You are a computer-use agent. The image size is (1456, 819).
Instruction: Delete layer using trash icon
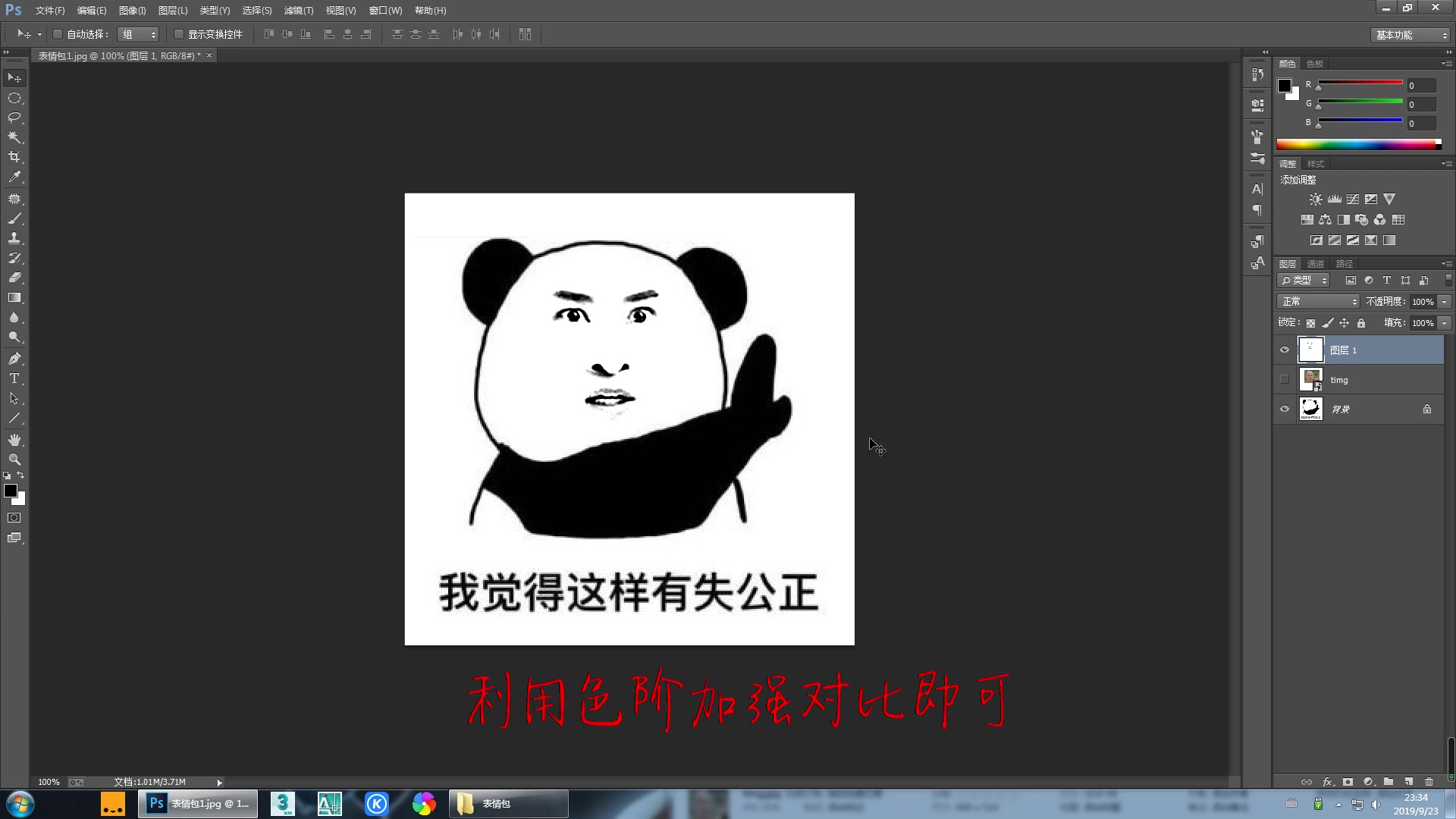click(x=1429, y=782)
